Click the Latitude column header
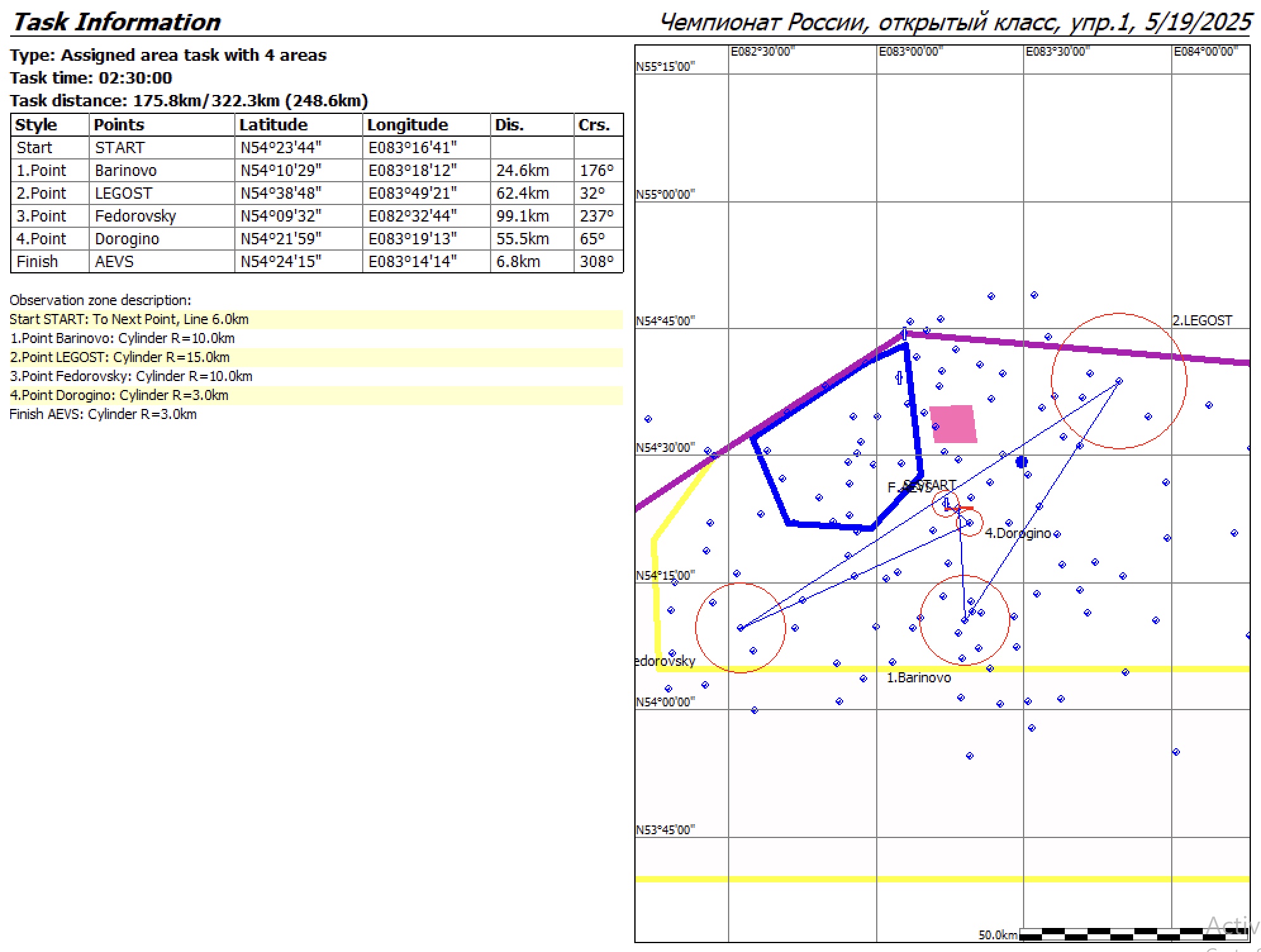This screenshot has width=1261, height=952. [x=273, y=125]
